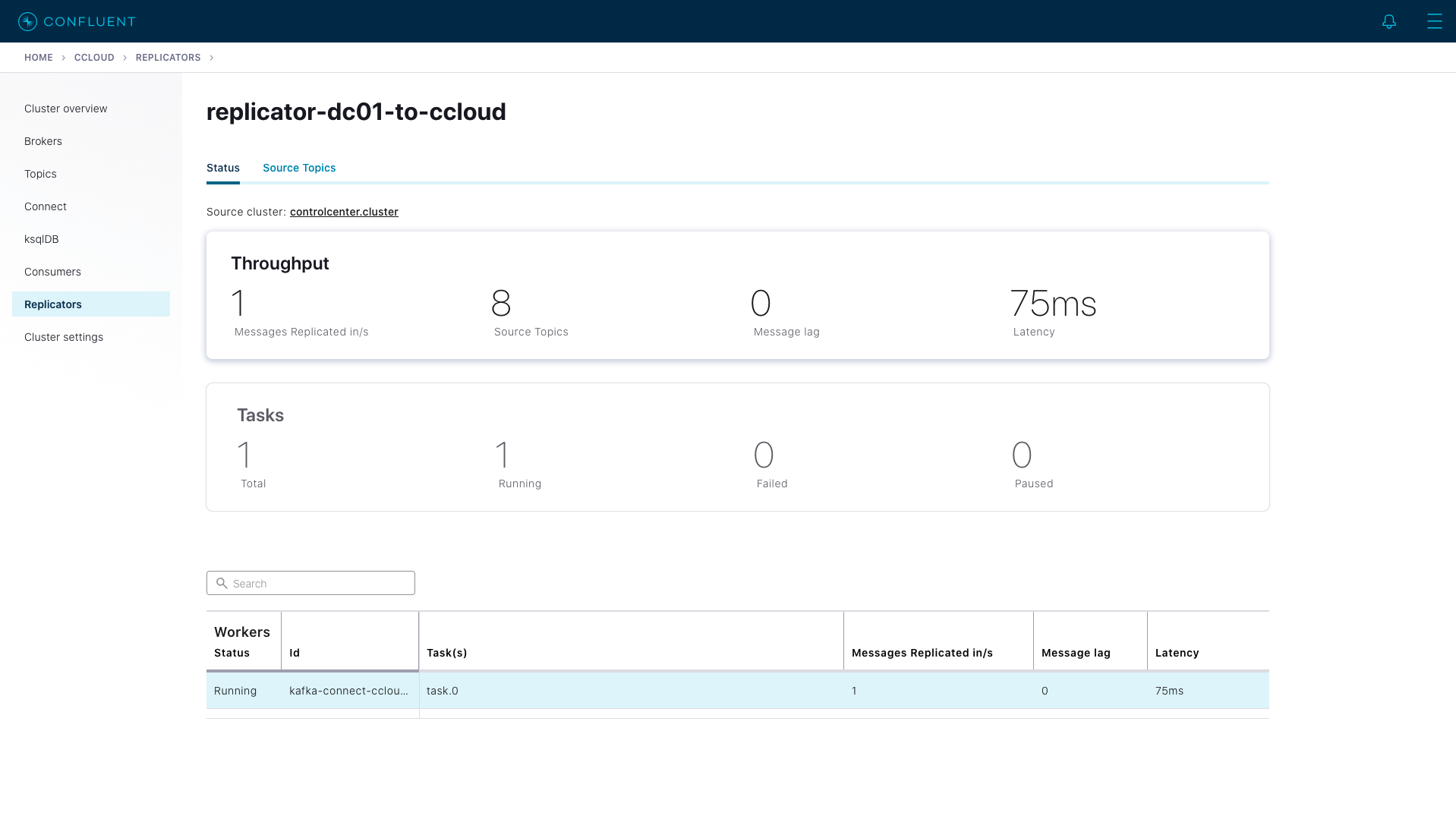Click the 8 Source Topics metric
Screen dimensions: 1456x819
pos(530,313)
